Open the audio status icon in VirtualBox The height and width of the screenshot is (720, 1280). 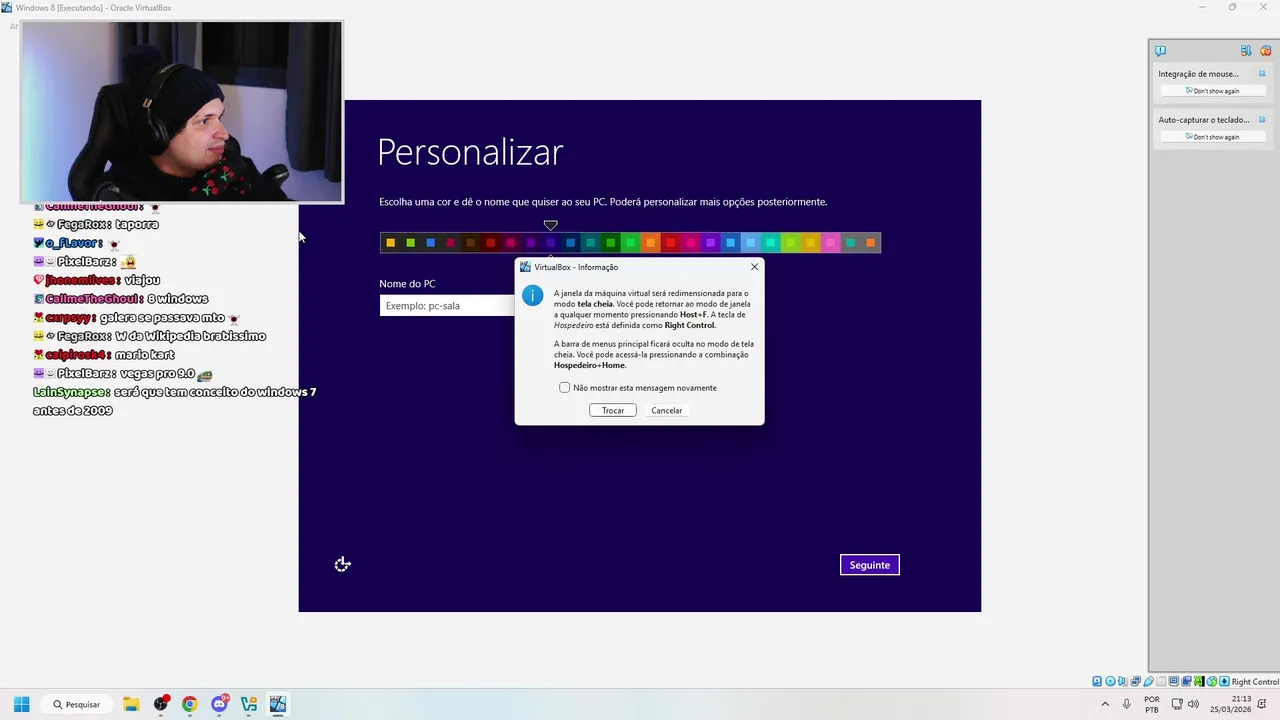(1122, 681)
